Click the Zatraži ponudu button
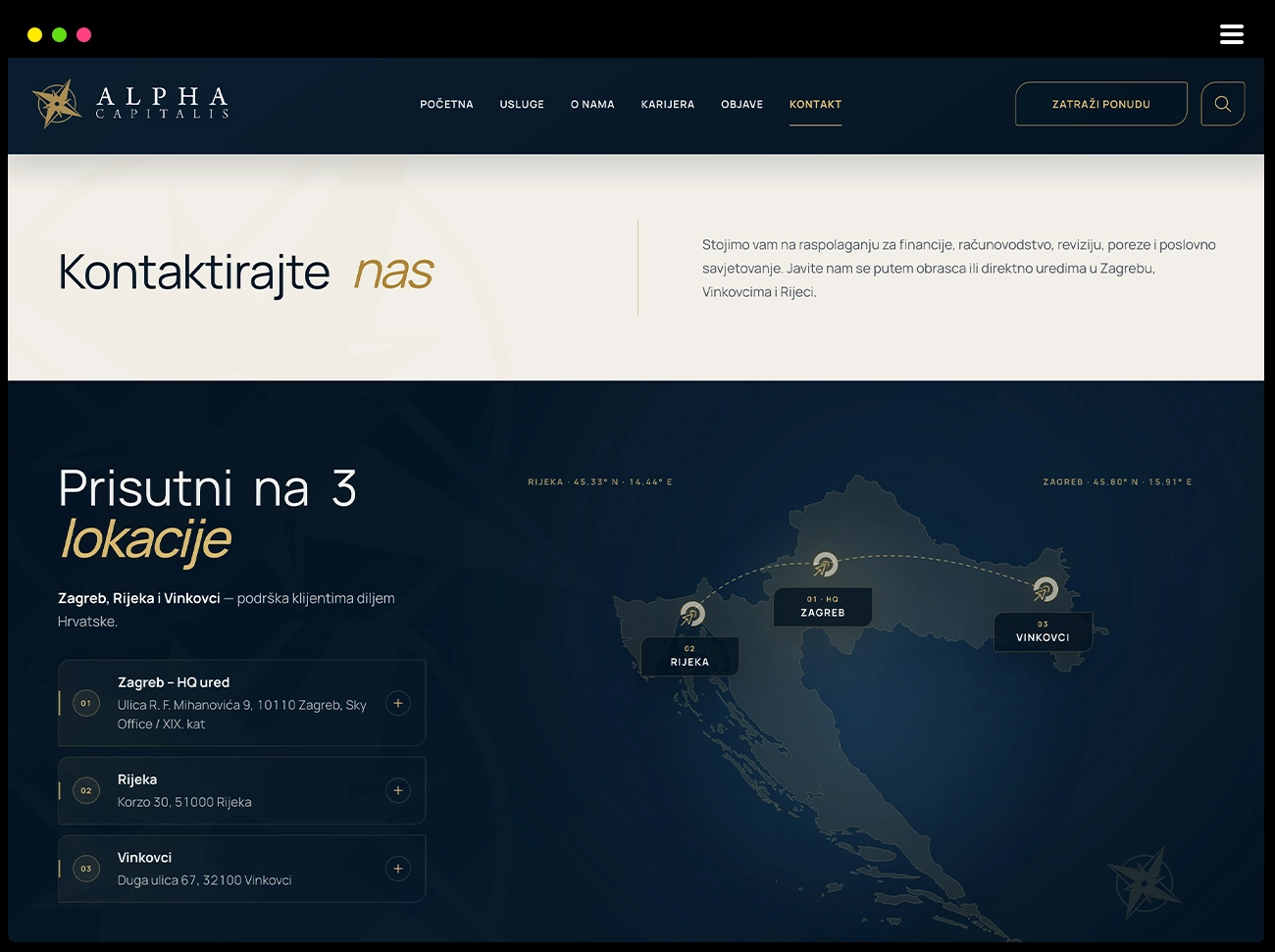This screenshot has height=952, width=1275. click(x=1101, y=104)
